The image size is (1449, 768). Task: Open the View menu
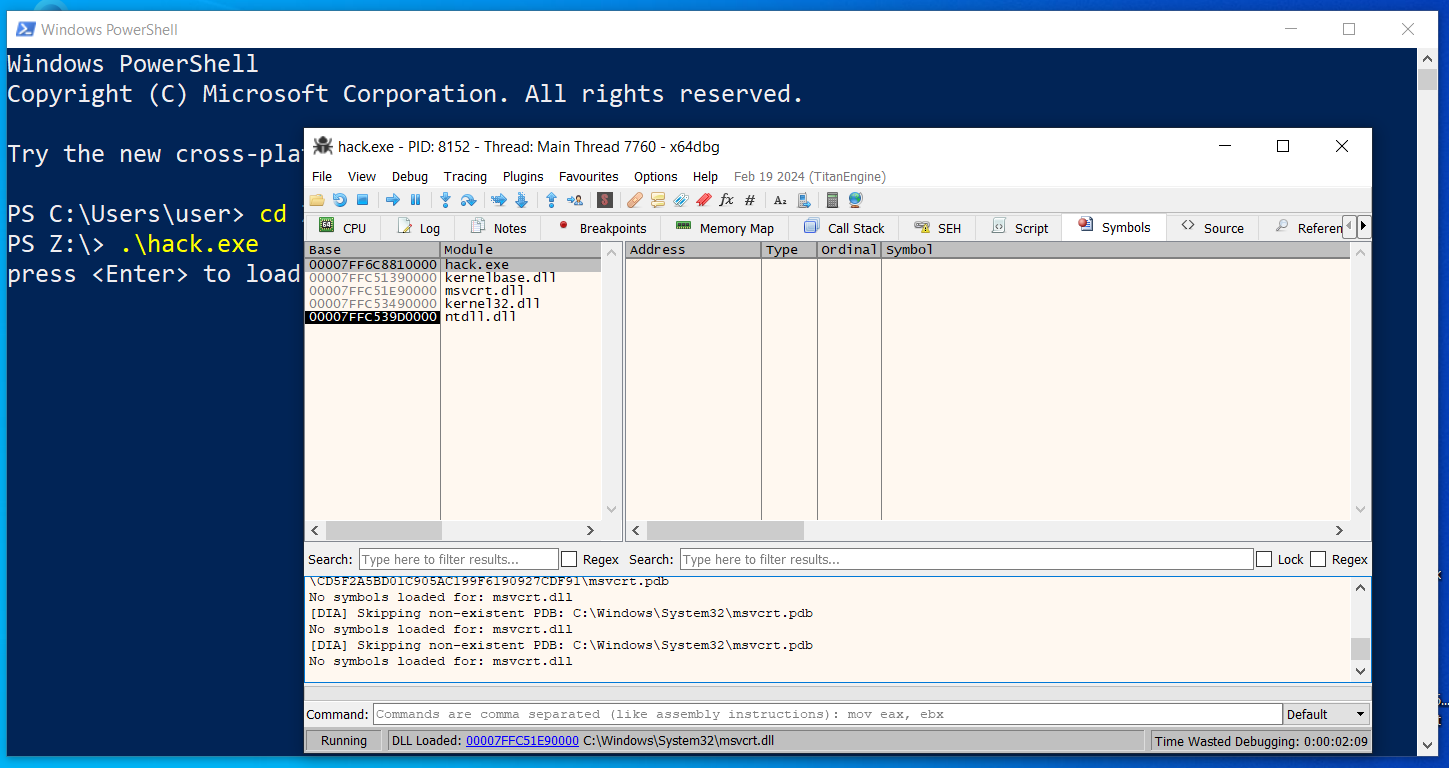click(x=362, y=176)
